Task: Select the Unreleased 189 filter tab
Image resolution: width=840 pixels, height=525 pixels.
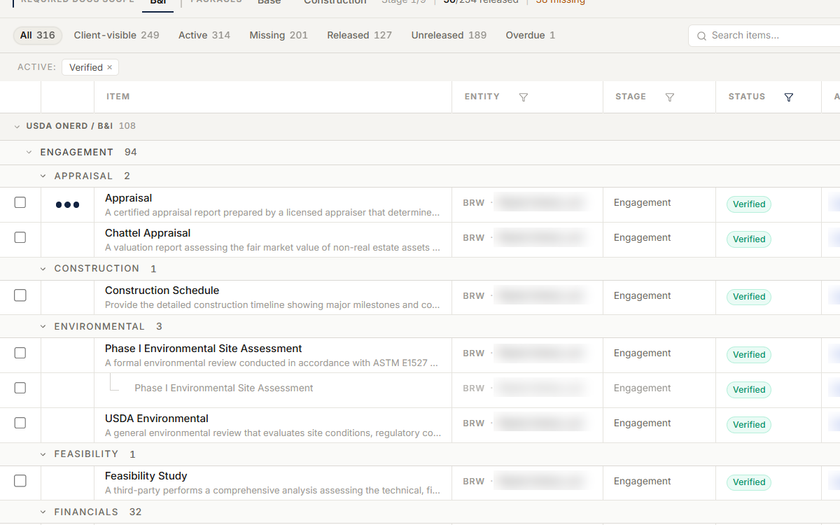Action: click(449, 35)
